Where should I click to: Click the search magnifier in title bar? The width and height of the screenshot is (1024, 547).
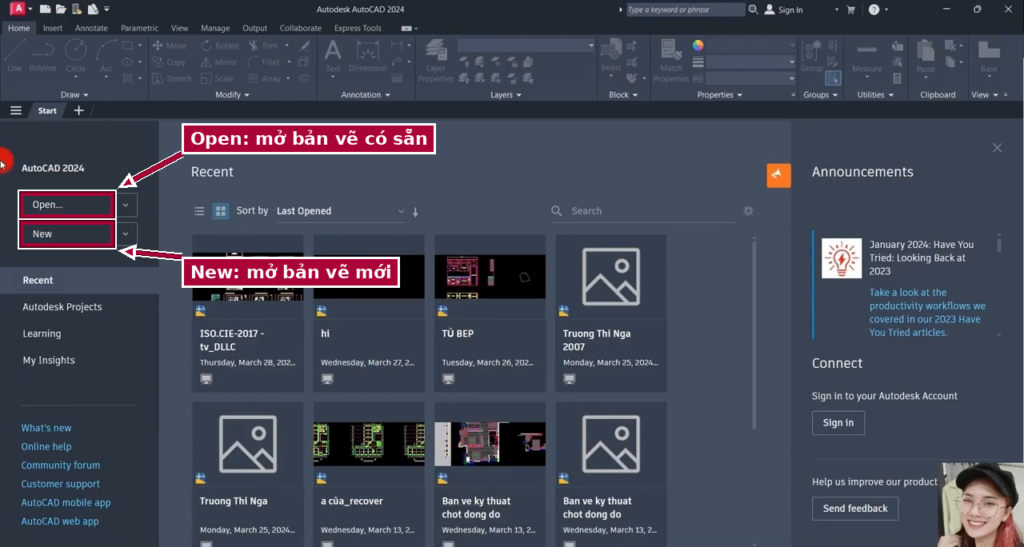click(x=753, y=10)
